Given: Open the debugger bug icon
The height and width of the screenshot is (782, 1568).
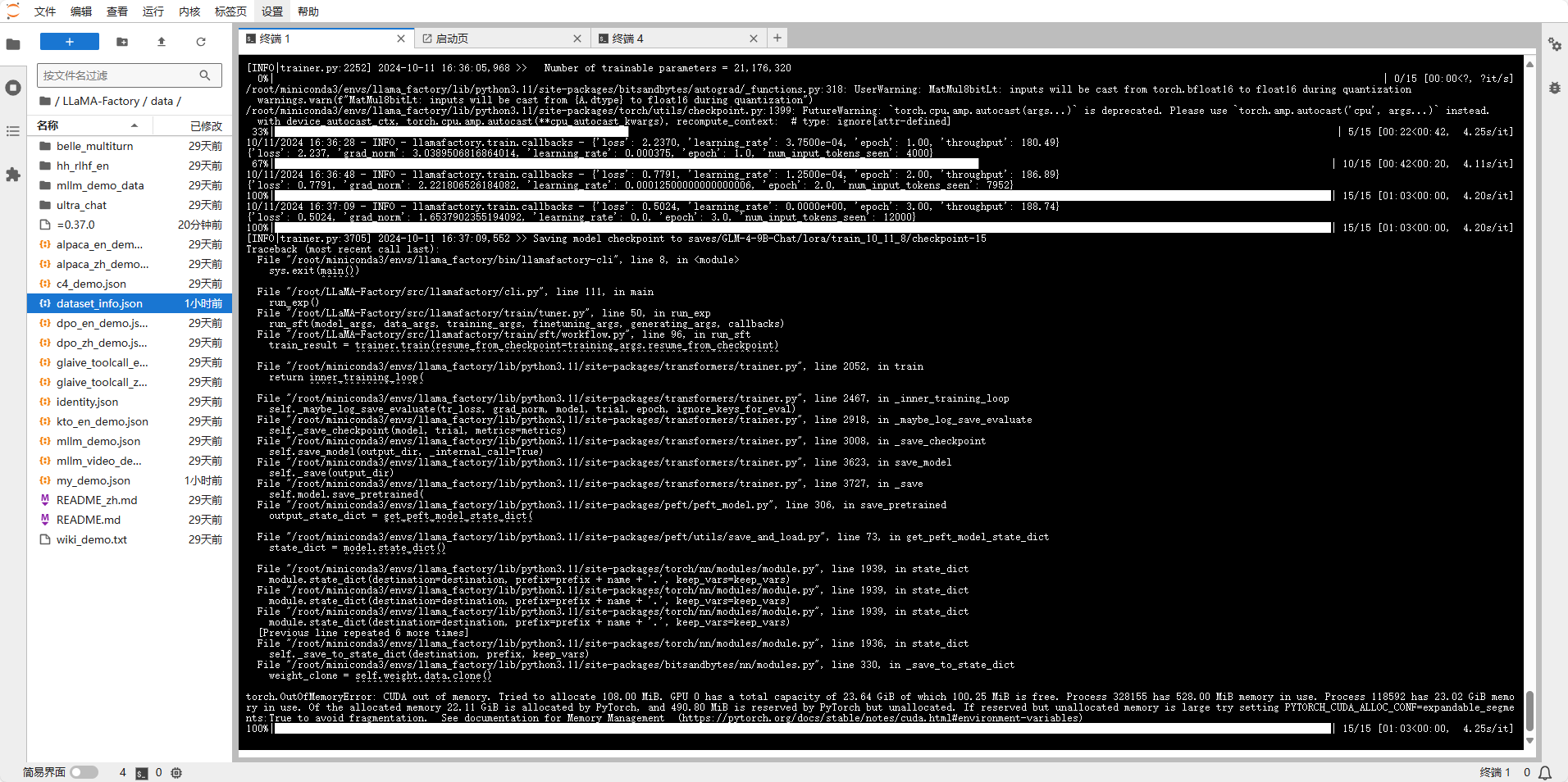Looking at the screenshot, I should [1555, 88].
